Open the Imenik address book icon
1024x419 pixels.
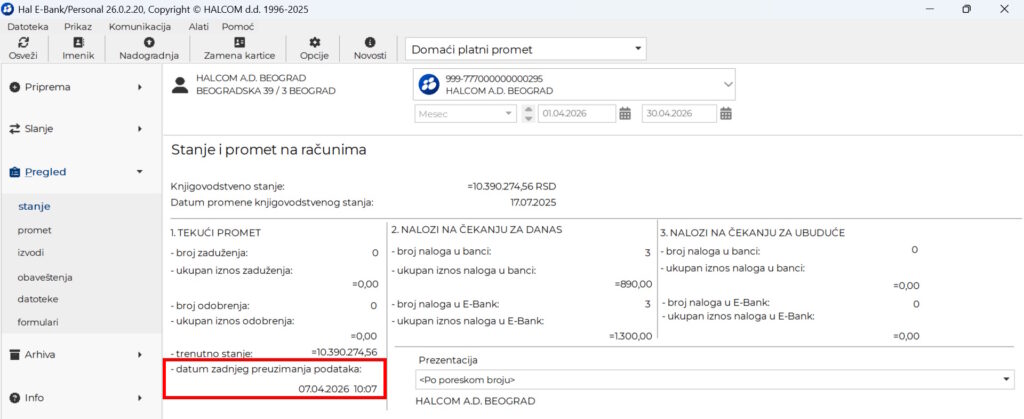click(x=78, y=43)
